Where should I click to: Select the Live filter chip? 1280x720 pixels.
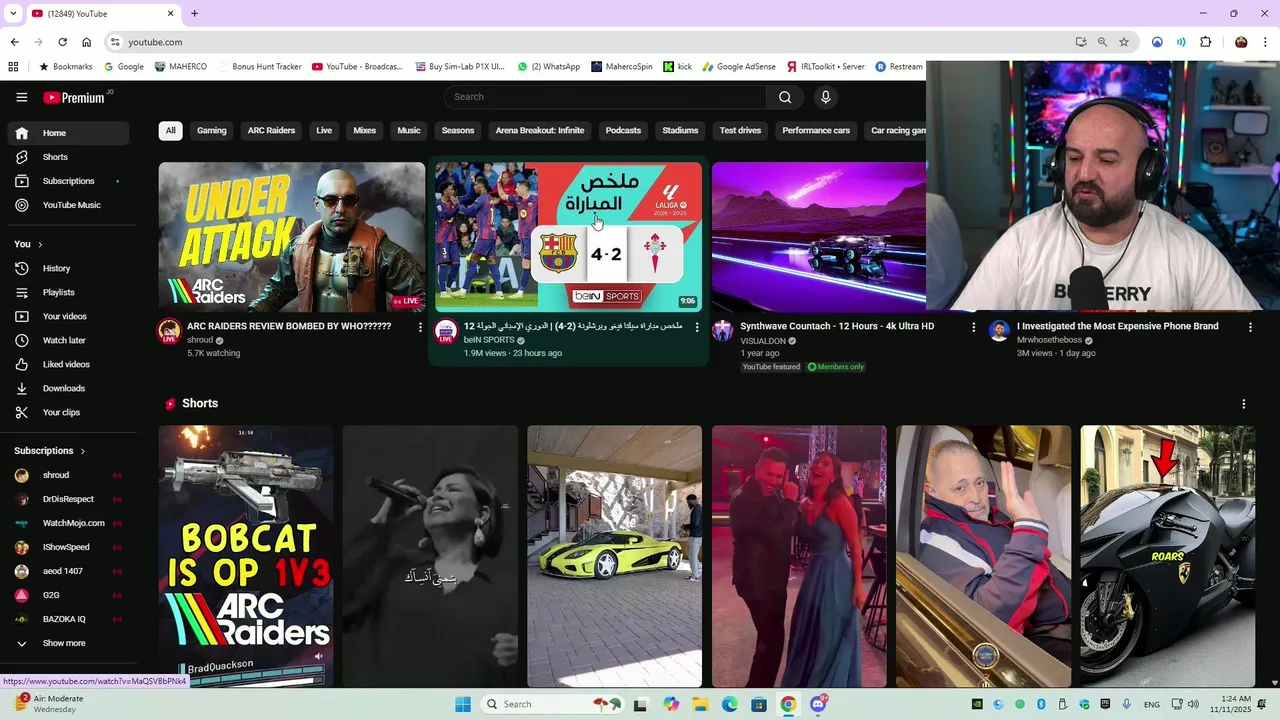tap(324, 131)
